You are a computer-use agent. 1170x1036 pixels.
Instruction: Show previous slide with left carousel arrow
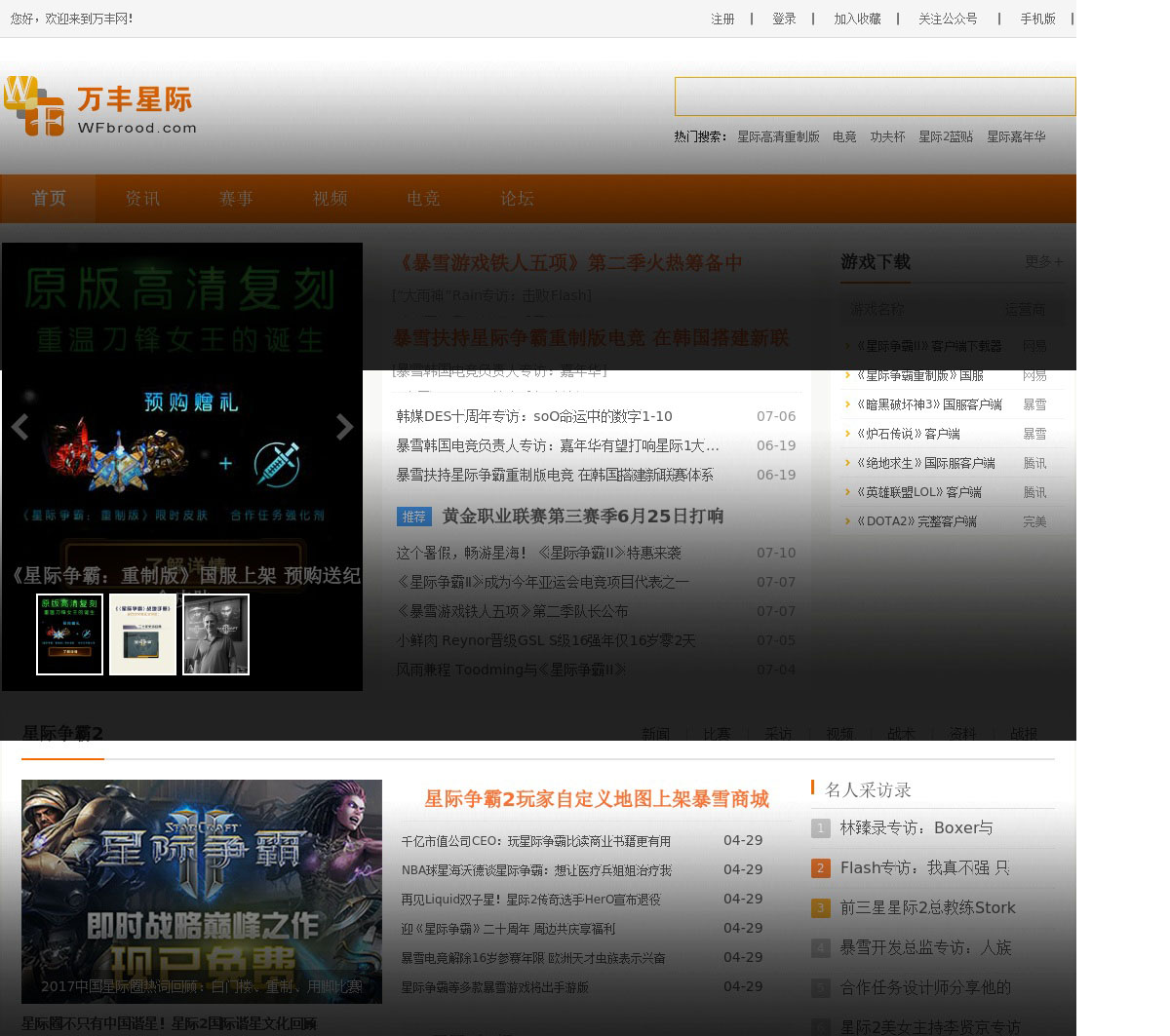[x=19, y=427]
